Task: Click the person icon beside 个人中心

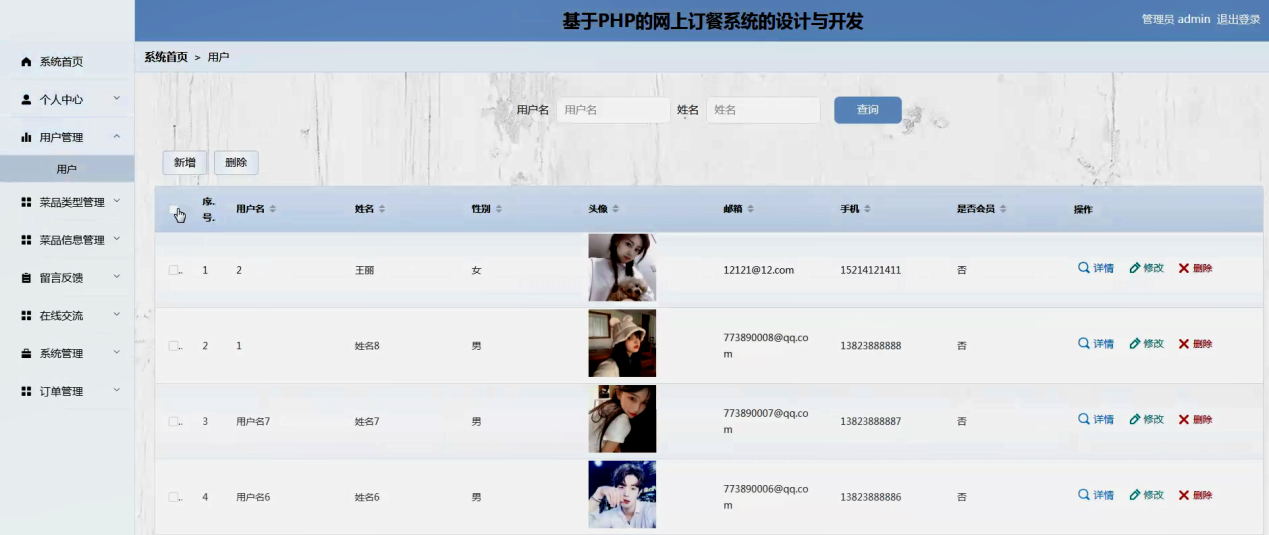Action: [x=27, y=100]
